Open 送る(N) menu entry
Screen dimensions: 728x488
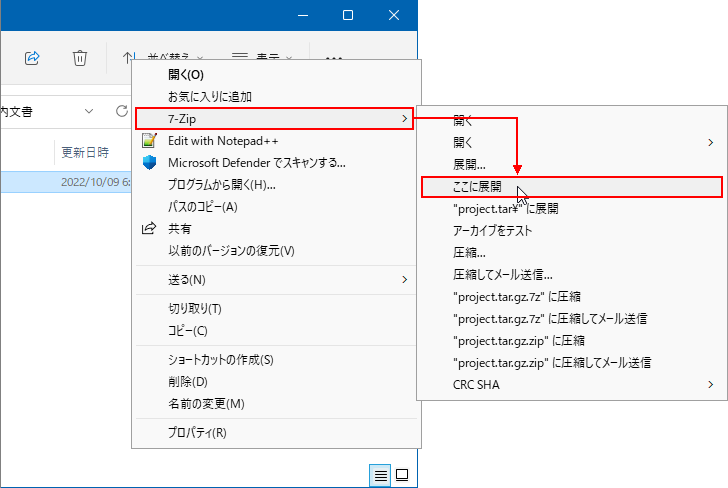(x=277, y=280)
